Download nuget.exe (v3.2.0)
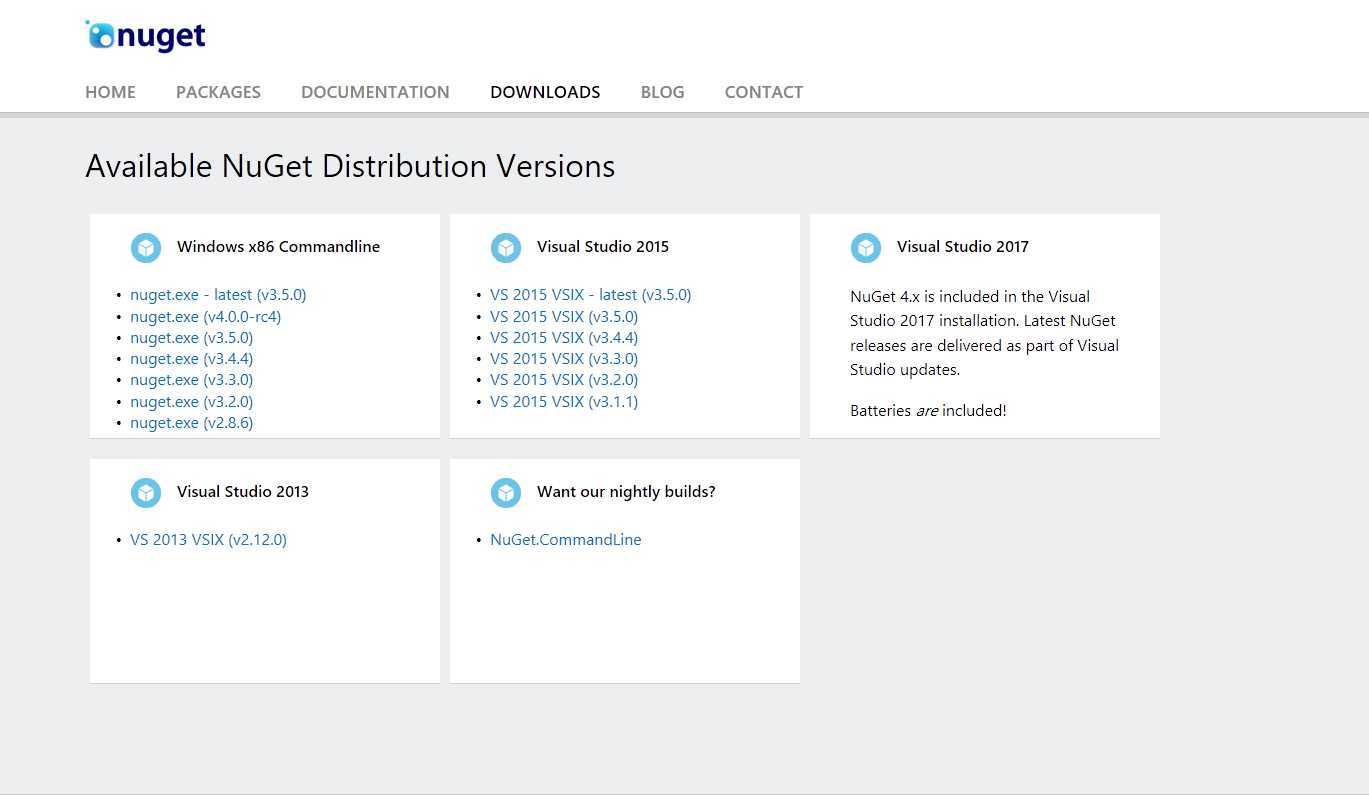The width and height of the screenshot is (1369, 796). pos(191,402)
